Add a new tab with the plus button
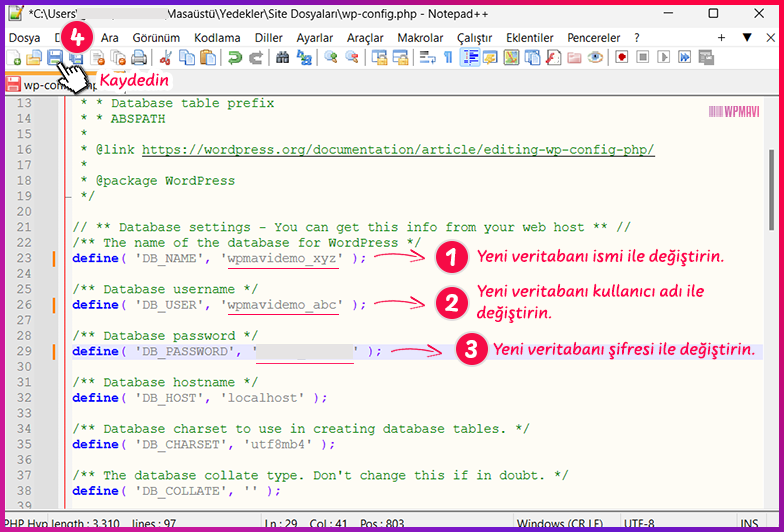Image resolution: width=784 pixels, height=532 pixels. point(721,38)
